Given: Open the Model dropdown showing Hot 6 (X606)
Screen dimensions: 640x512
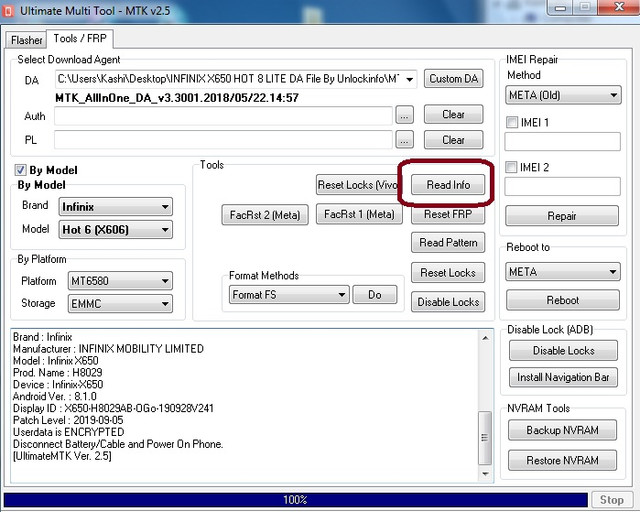Looking at the screenshot, I should point(116,229).
